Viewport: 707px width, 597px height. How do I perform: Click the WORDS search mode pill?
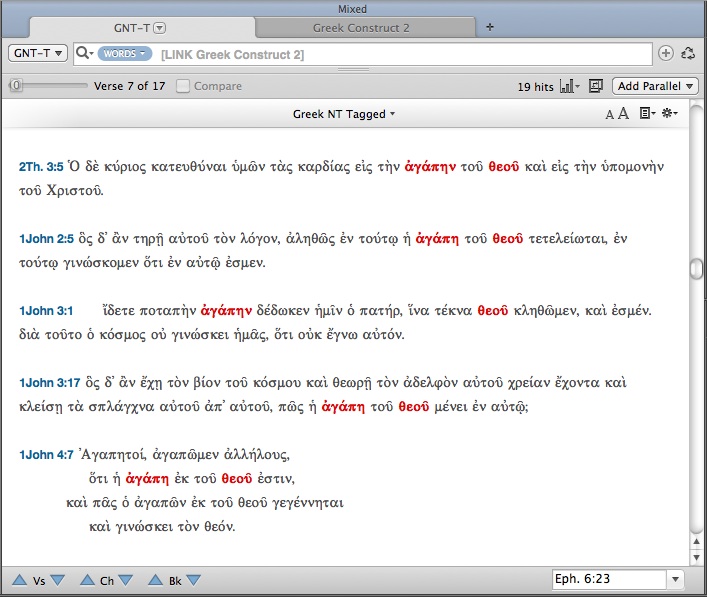[x=124, y=53]
